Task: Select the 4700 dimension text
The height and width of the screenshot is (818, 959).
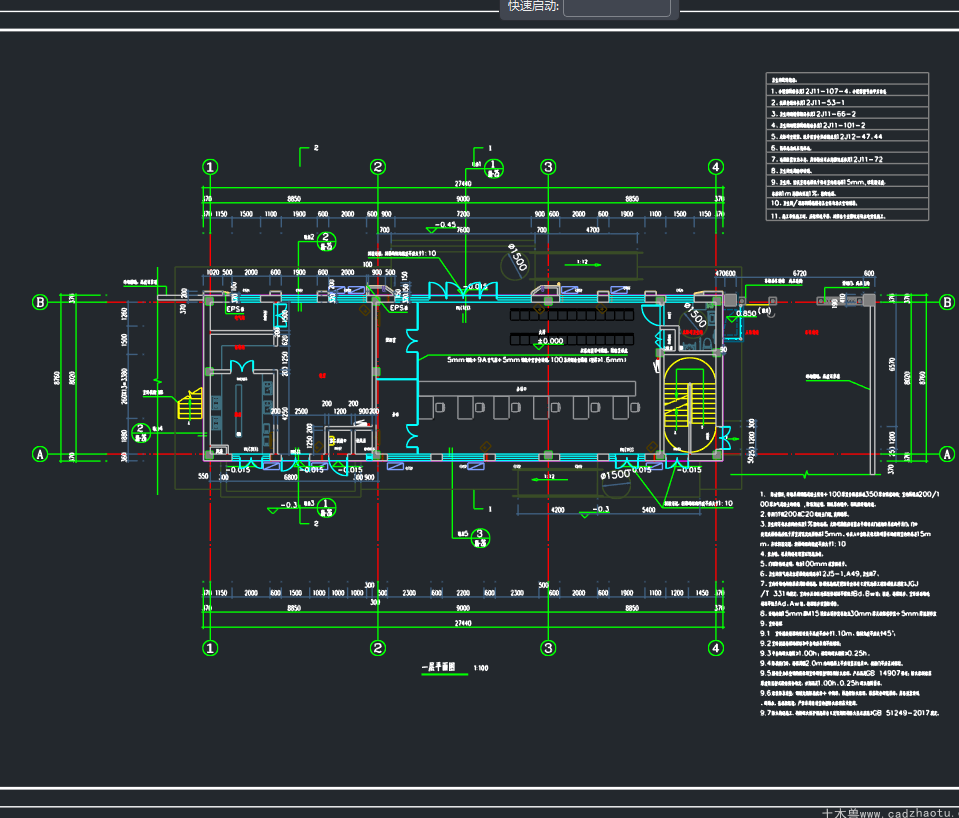Action: (x=593, y=230)
